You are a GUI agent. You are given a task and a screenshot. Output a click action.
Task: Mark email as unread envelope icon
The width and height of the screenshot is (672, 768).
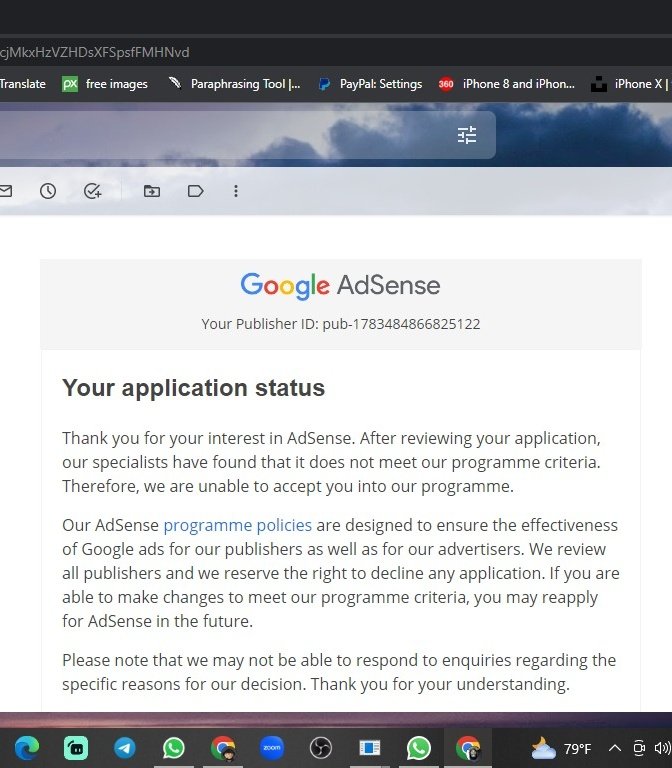5,191
